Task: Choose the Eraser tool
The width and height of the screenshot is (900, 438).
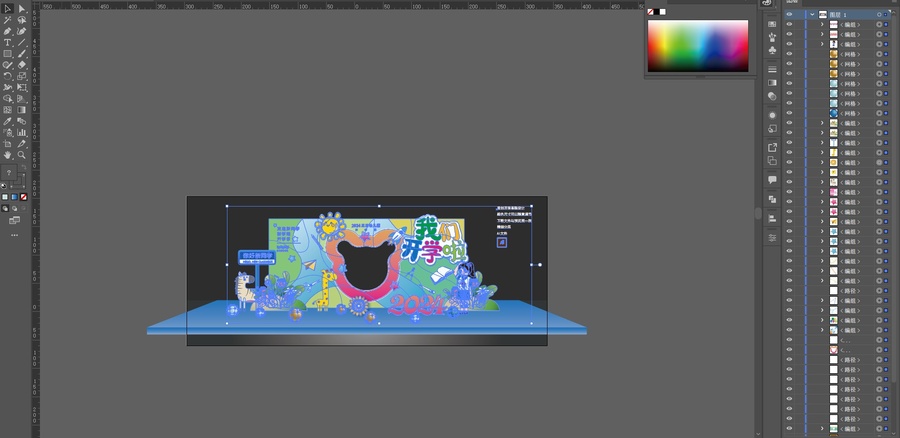Action: coord(22,65)
